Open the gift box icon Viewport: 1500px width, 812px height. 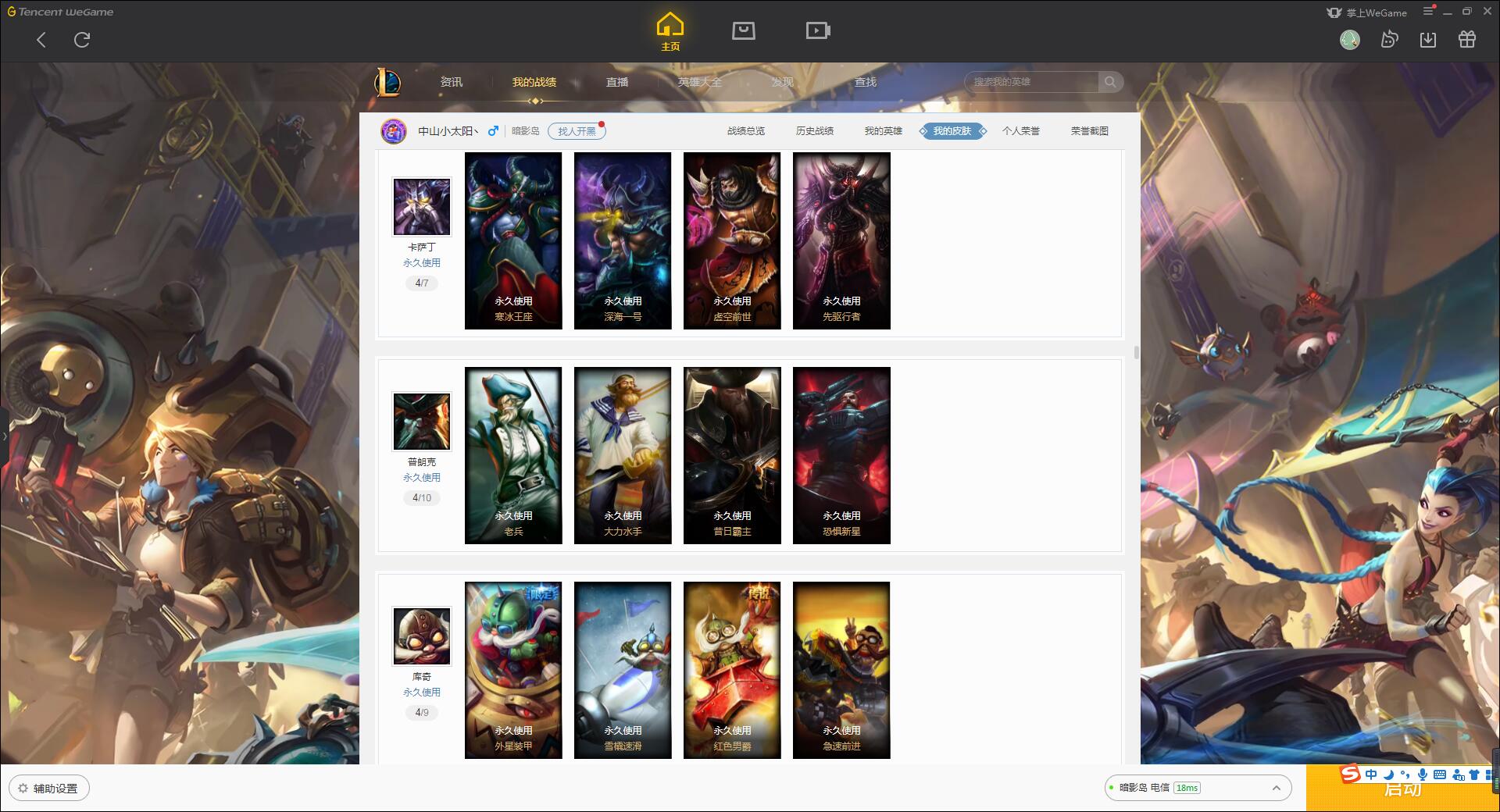1467,39
